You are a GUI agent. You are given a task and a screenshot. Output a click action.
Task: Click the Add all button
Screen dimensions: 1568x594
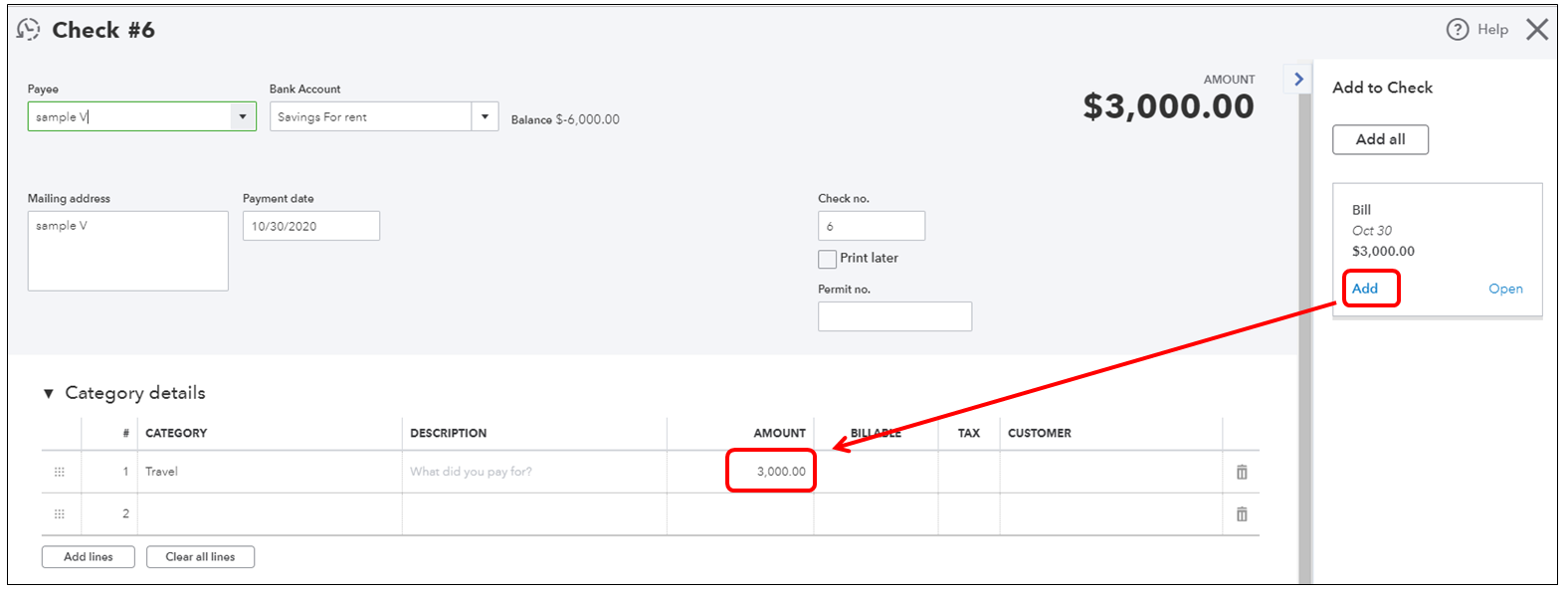(1380, 139)
